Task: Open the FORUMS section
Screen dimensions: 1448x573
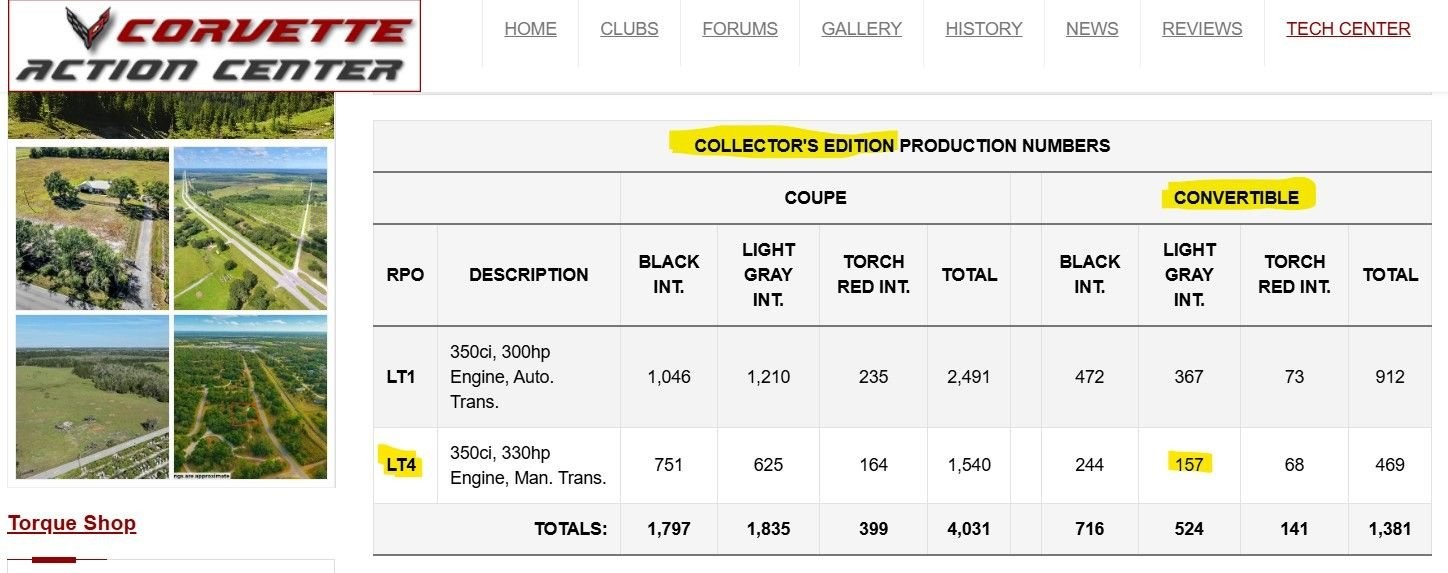Action: [x=739, y=29]
